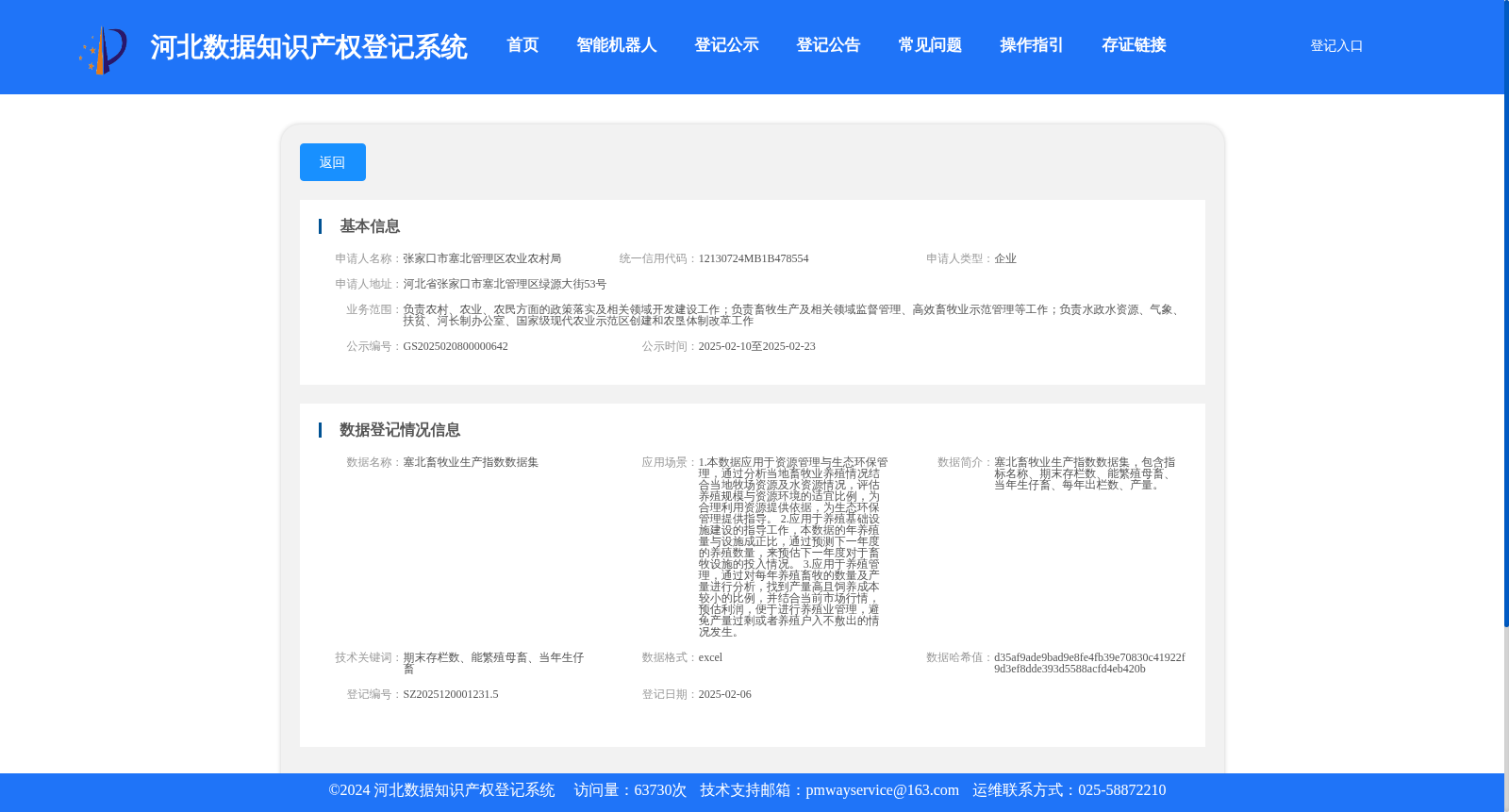Select registration number SZ2025120001231.5
Image resolution: width=1509 pixels, height=812 pixels.
click(x=451, y=694)
